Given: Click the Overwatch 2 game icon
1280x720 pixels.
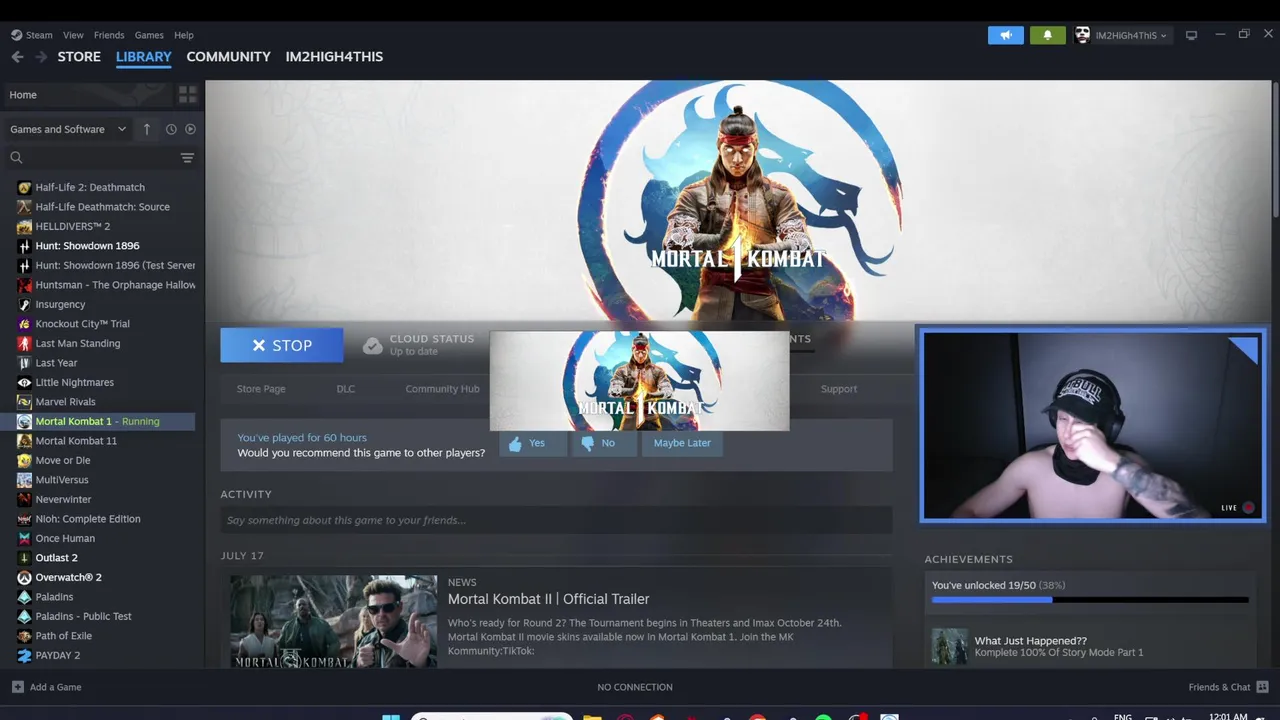Looking at the screenshot, I should [x=24, y=577].
